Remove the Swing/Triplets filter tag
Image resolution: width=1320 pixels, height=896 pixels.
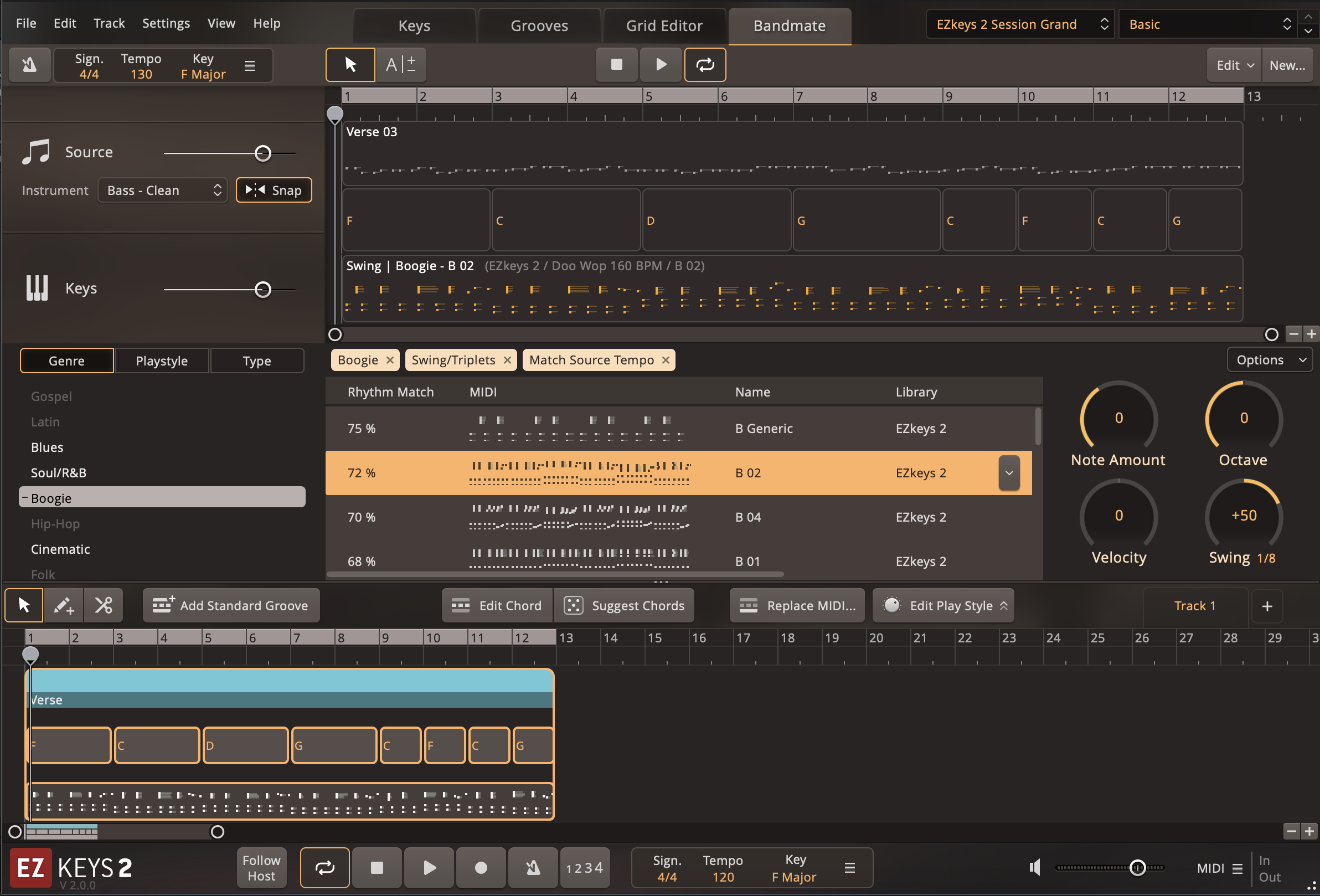tap(507, 360)
